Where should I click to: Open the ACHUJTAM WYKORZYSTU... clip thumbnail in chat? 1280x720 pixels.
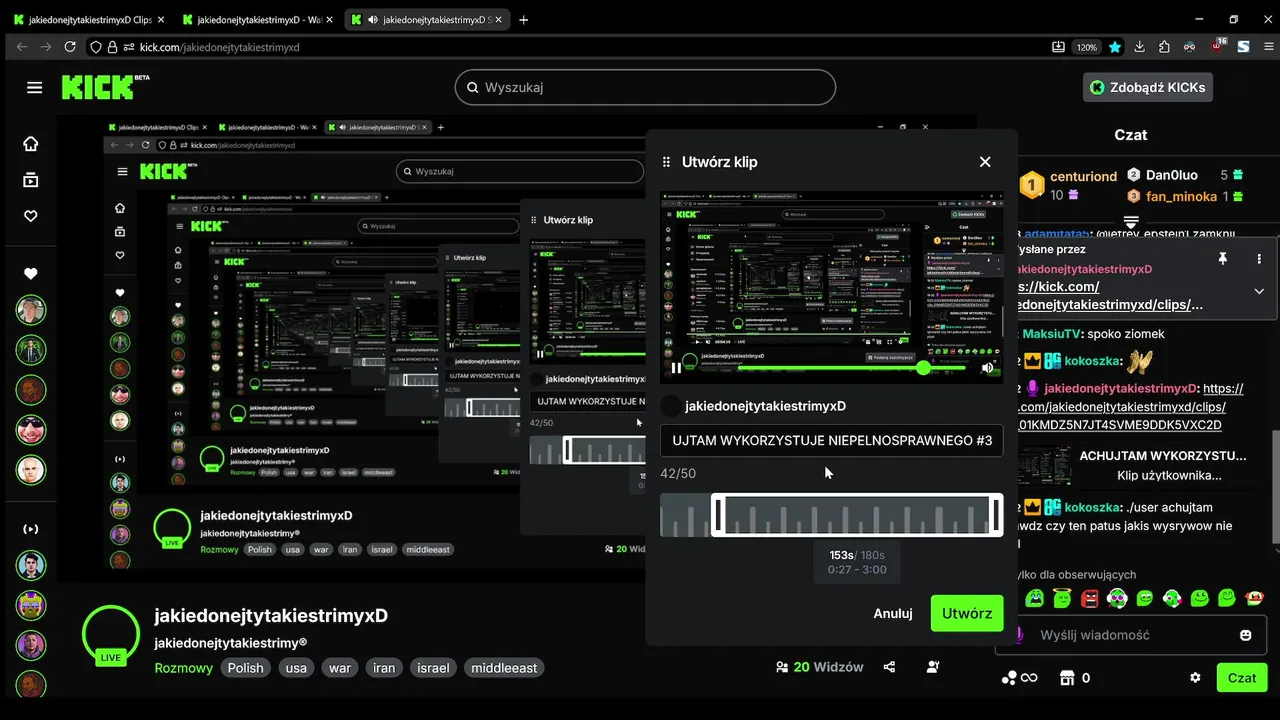[x=1044, y=466]
